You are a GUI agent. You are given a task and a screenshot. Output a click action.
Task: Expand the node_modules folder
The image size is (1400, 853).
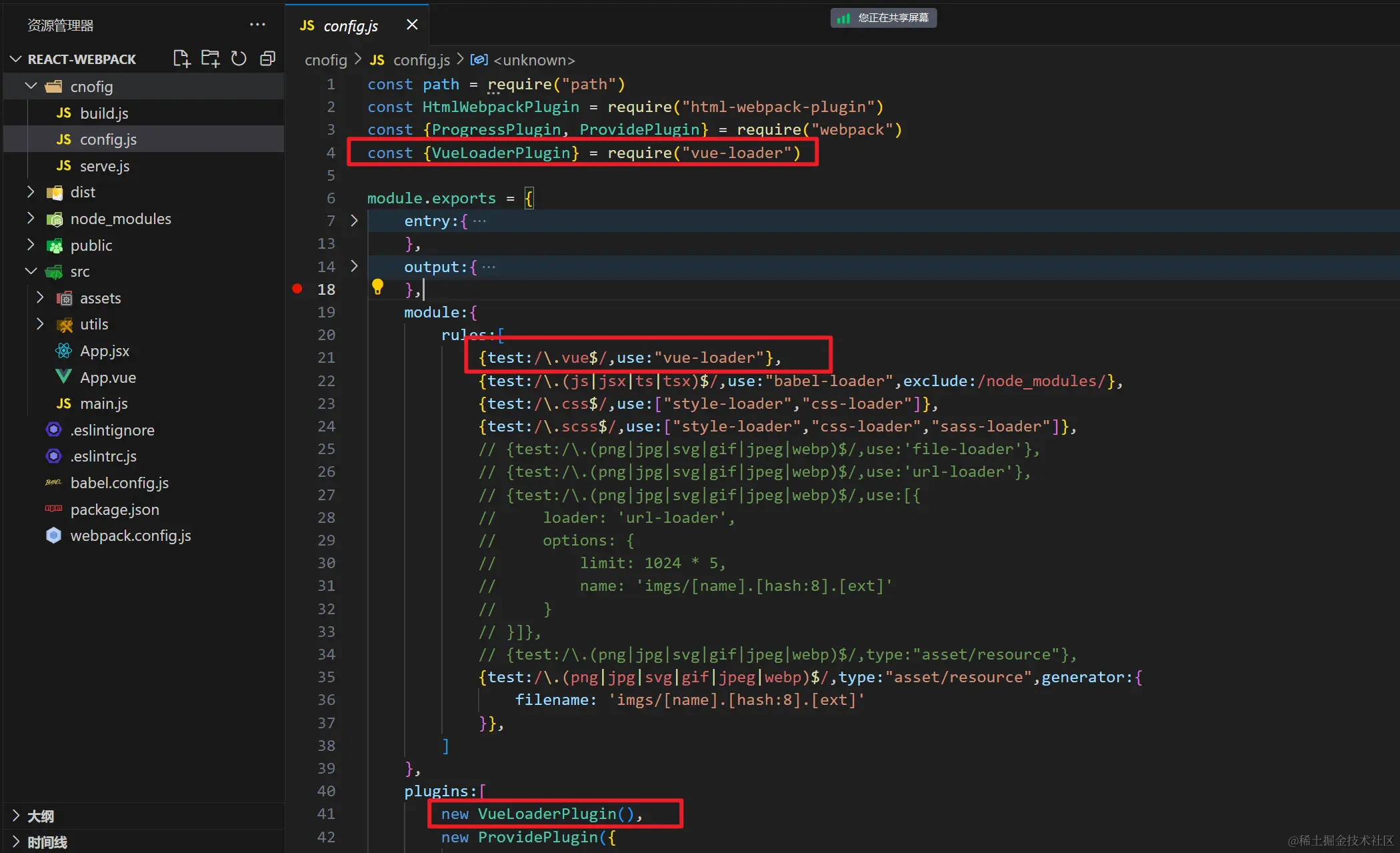[120, 219]
